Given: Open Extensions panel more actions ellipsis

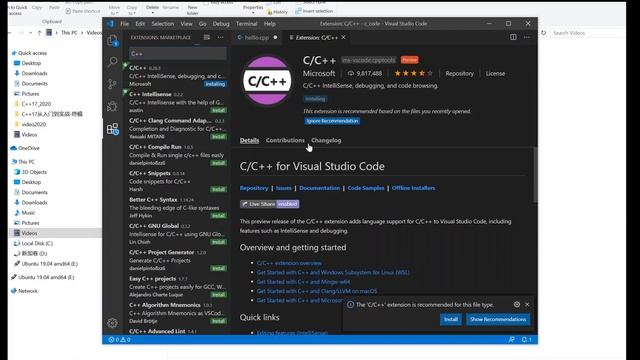Looking at the screenshot, I should click(220, 37).
